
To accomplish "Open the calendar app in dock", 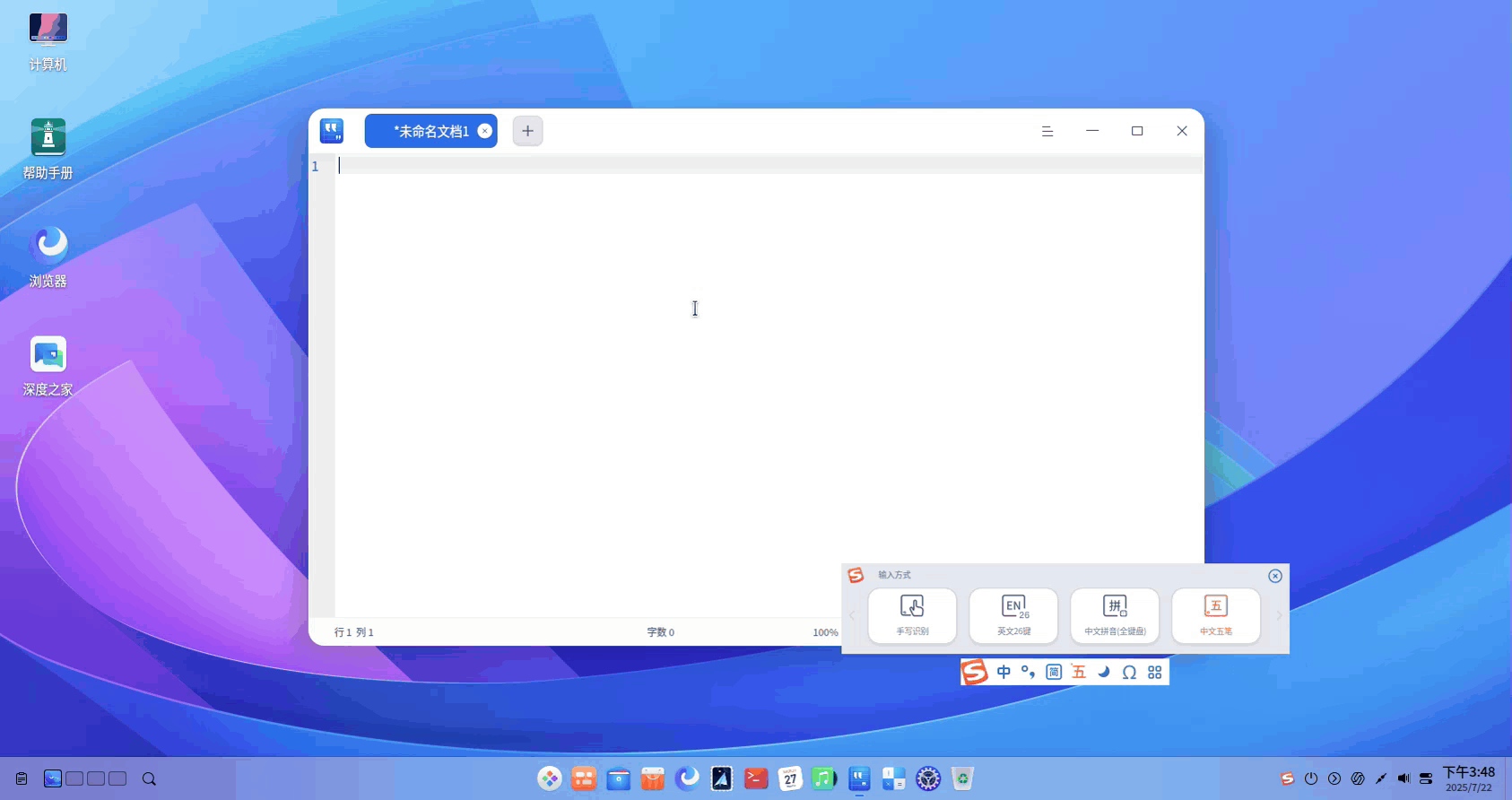I will click(790, 778).
